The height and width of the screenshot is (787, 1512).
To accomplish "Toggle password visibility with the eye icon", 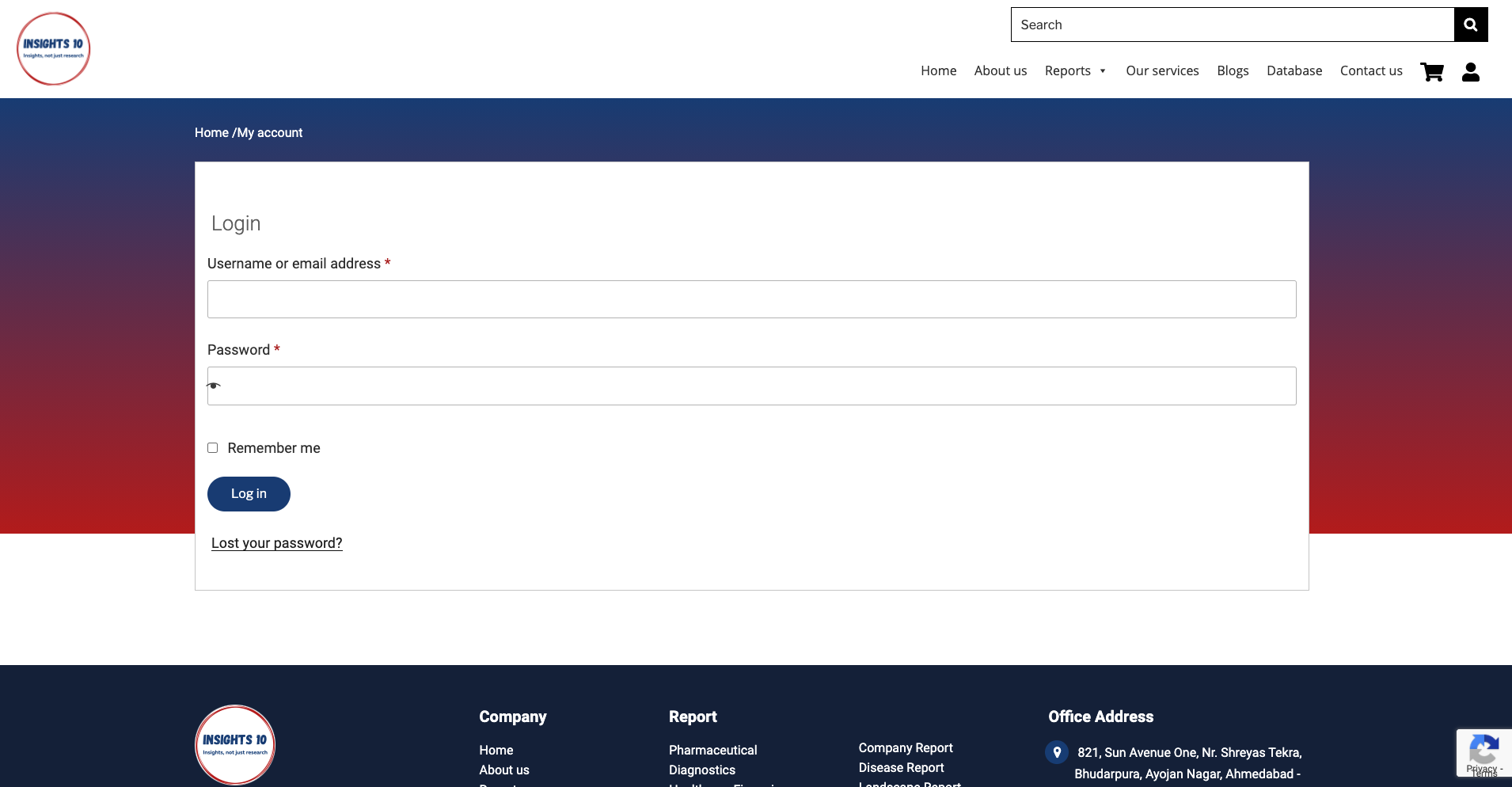I will click(214, 386).
